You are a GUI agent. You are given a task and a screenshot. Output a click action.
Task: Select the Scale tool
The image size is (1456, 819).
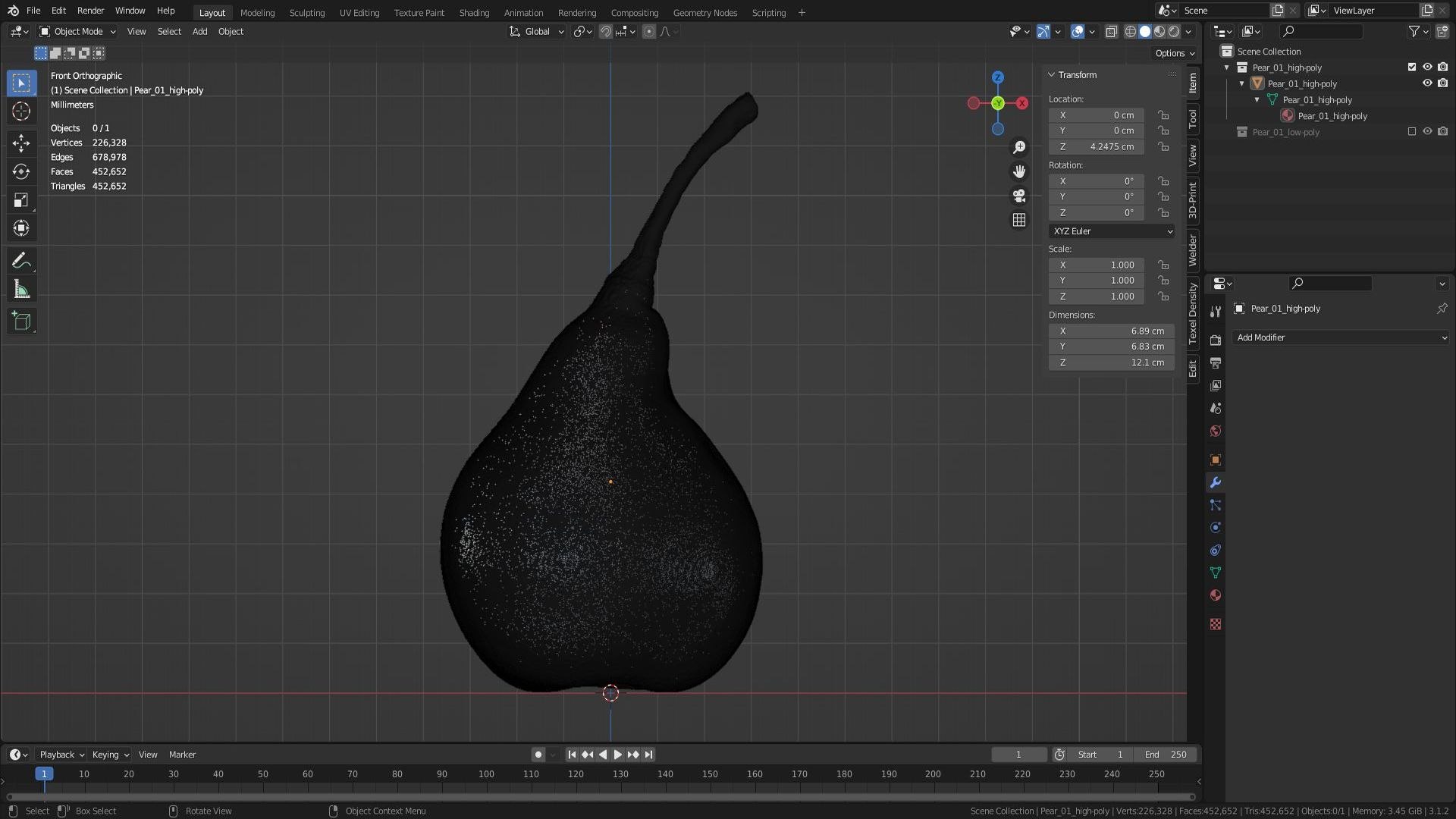tap(21, 200)
